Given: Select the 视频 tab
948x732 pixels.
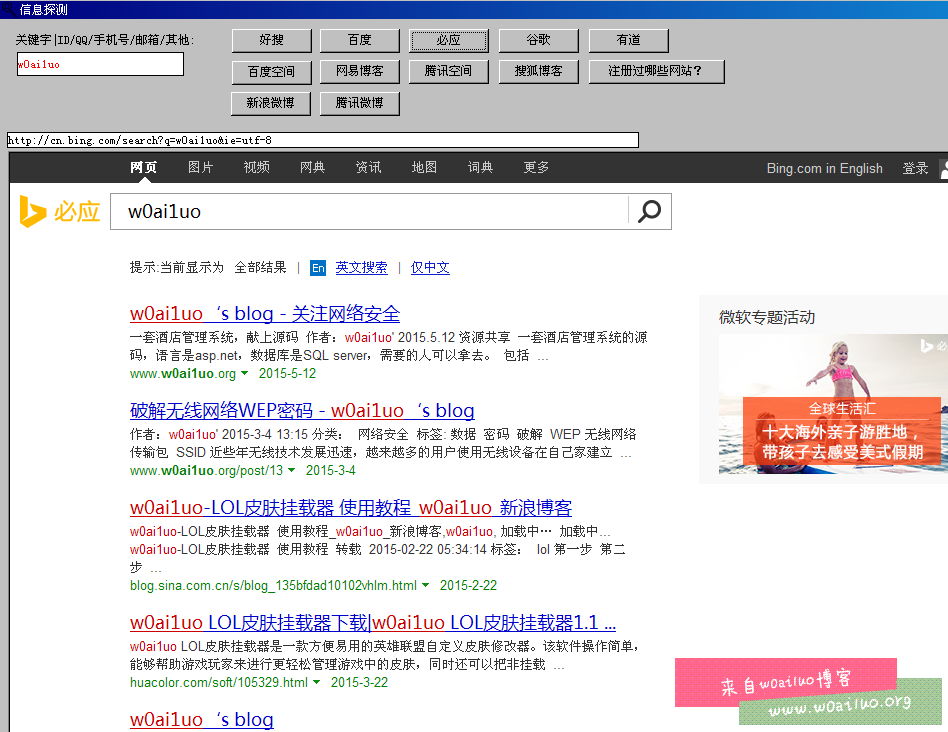Looking at the screenshot, I should click(x=256, y=167).
